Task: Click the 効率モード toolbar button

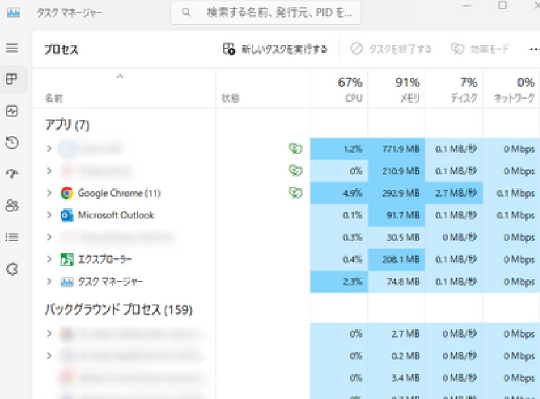Action: [x=479, y=49]
